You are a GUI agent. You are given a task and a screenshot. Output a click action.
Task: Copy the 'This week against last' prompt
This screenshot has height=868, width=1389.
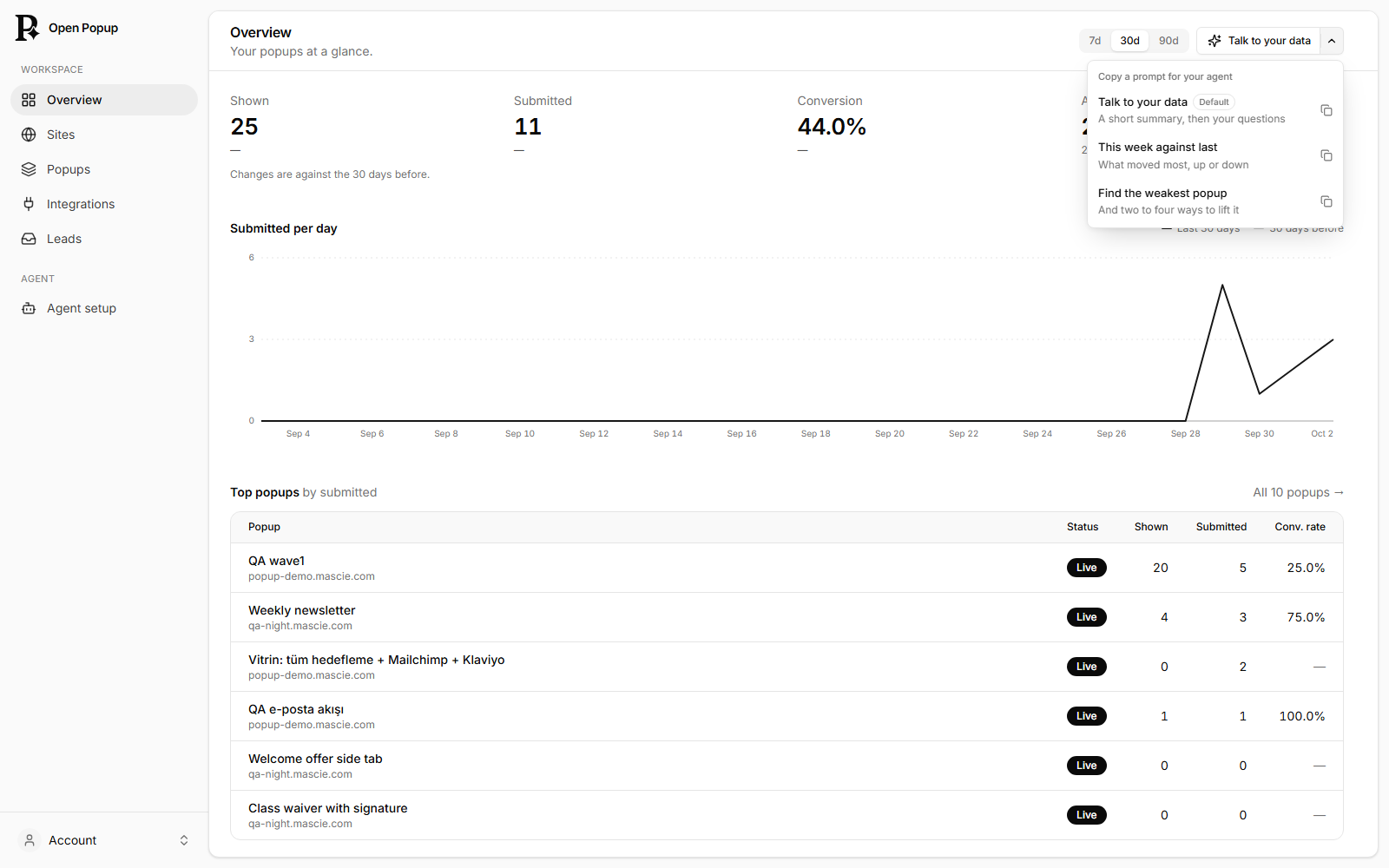1326,155
